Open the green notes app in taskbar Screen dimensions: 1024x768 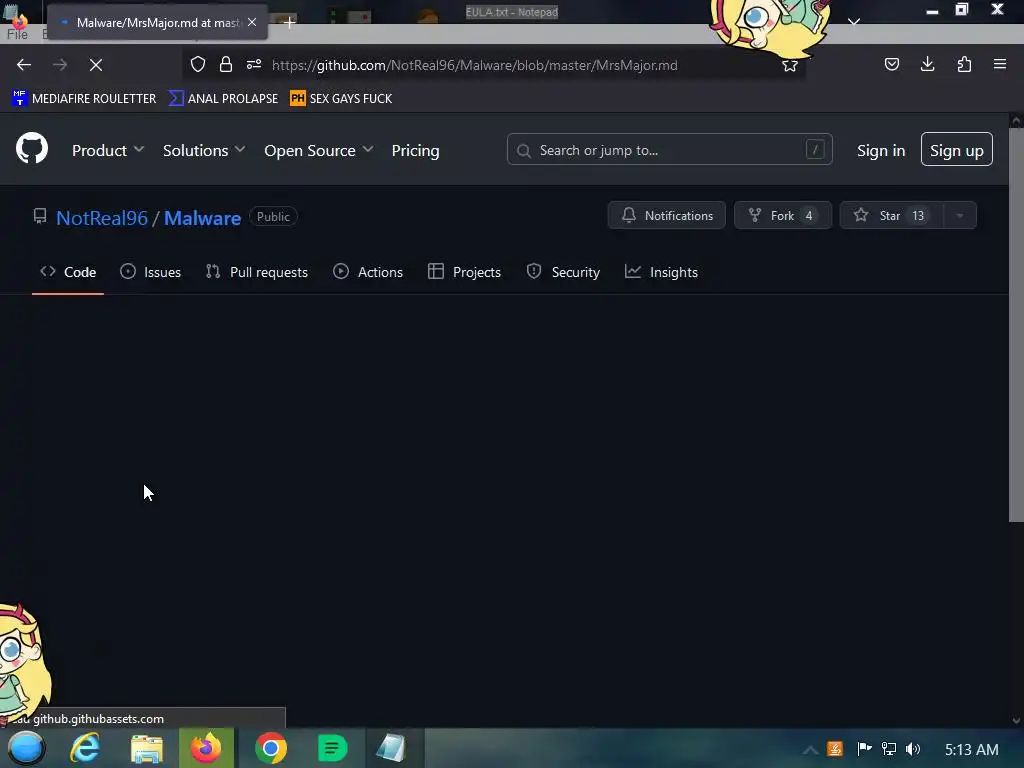(332, 748)
